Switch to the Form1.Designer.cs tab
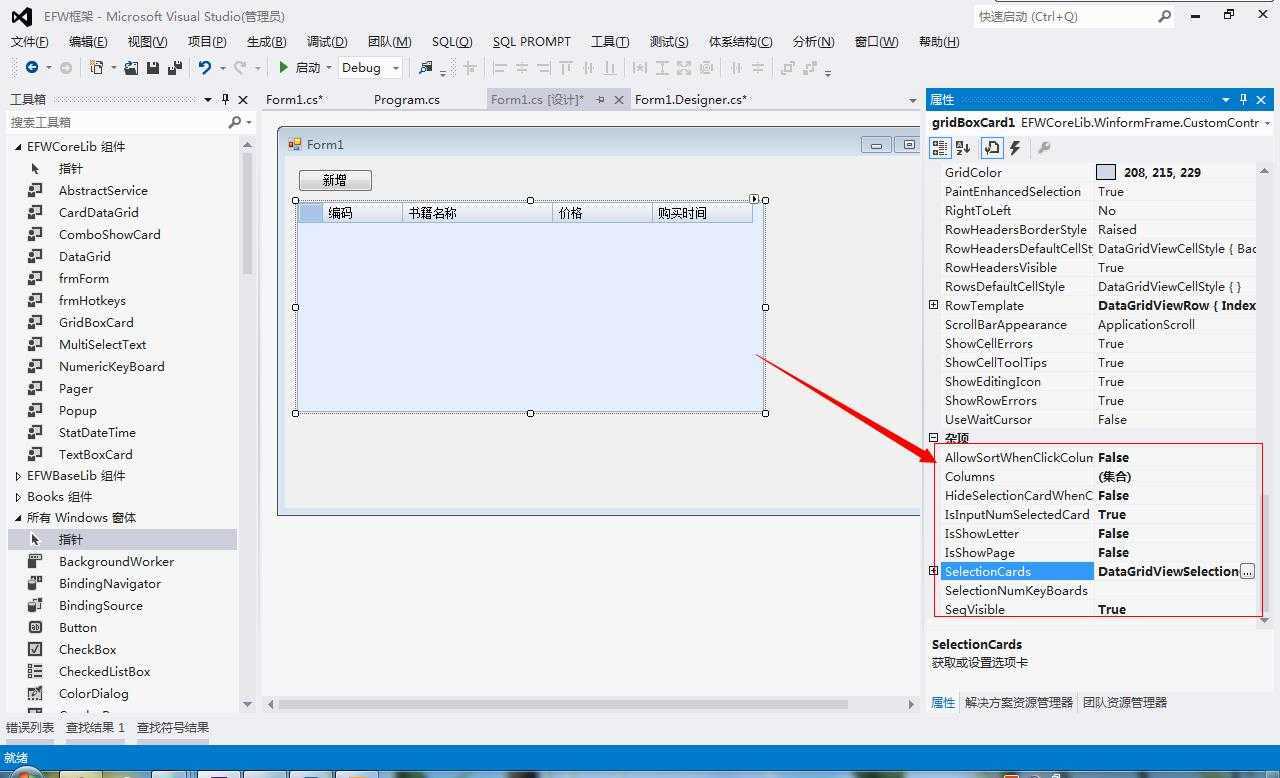1280x778 pixels. [690, 99]
